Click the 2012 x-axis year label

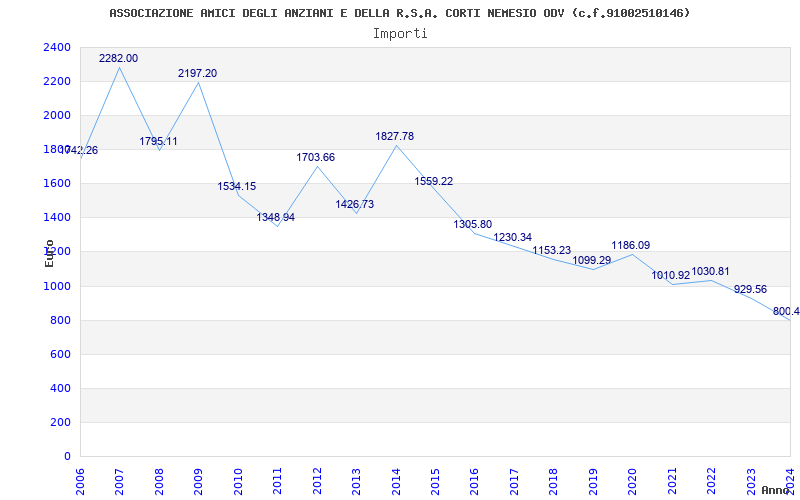tap(317, 482)
